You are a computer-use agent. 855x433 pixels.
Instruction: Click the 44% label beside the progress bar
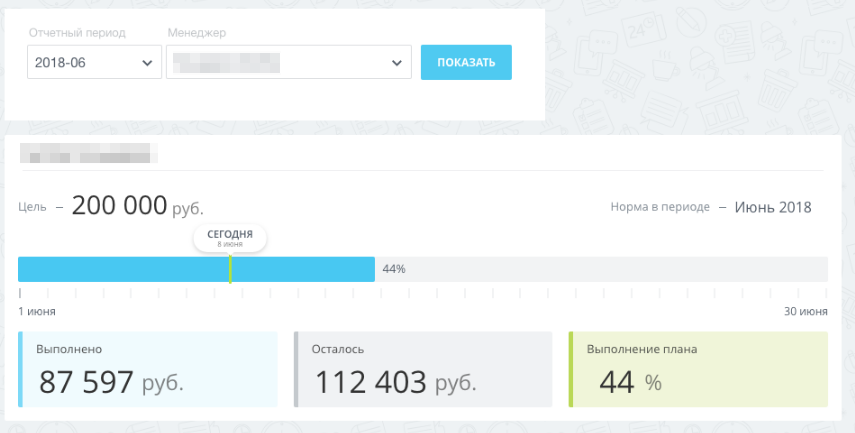pyautogui.click(x=394, y=269)
